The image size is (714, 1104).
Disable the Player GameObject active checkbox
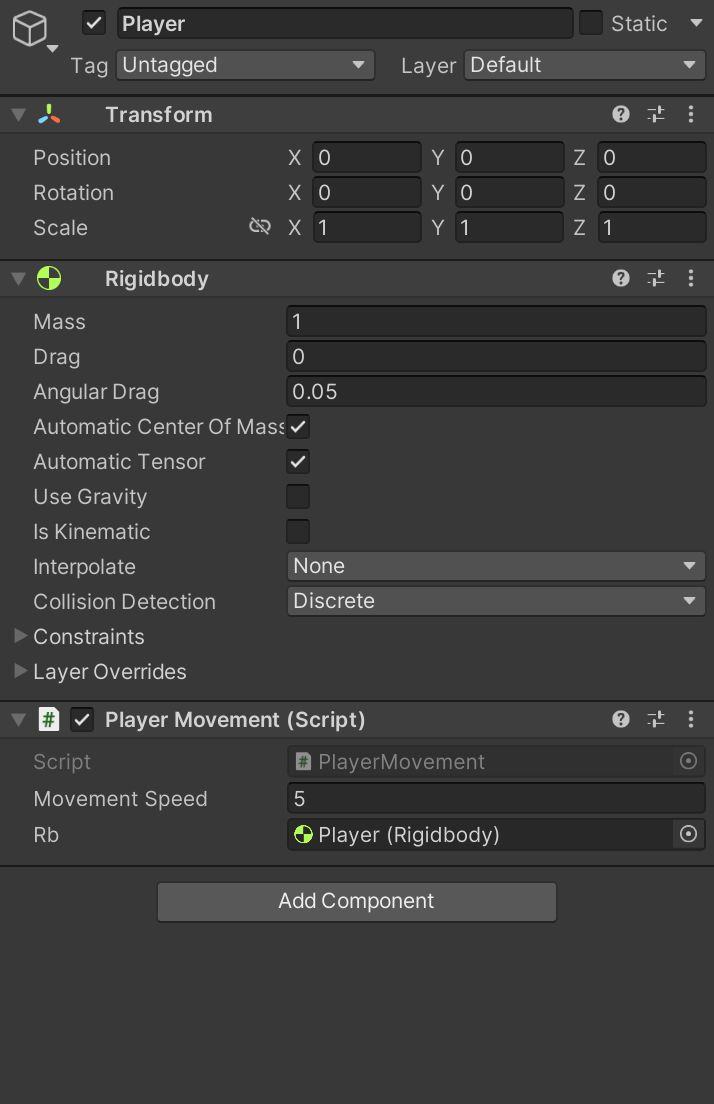click(94, 23)
